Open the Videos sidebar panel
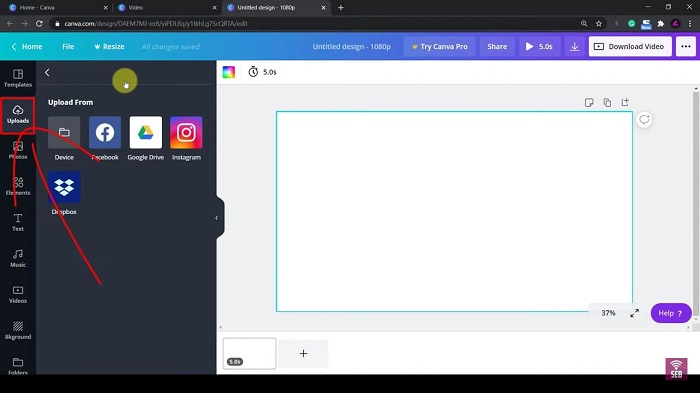Screen dimensions: 700x393 click(18, 295)
